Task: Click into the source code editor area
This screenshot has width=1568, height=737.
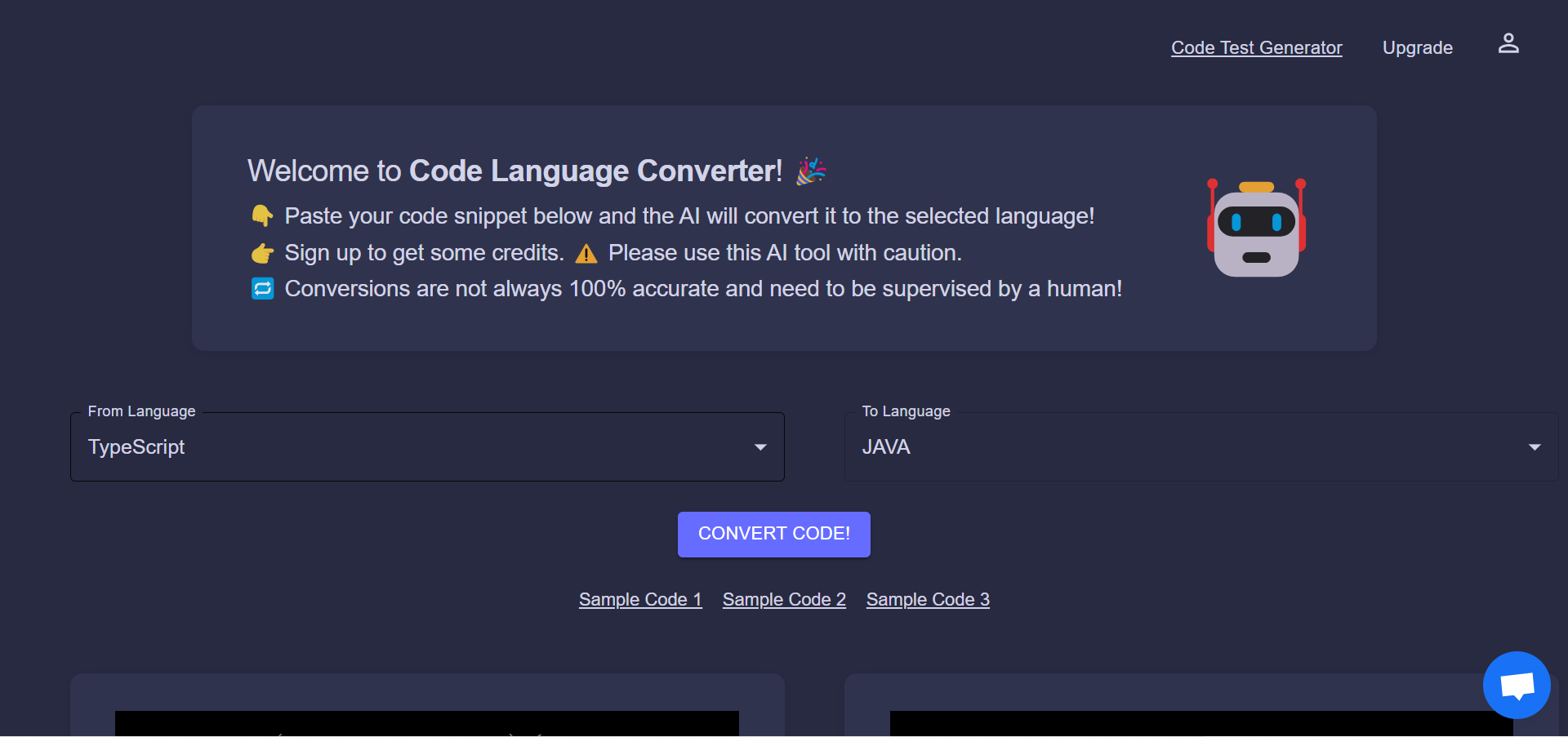Action: point(427,723)
